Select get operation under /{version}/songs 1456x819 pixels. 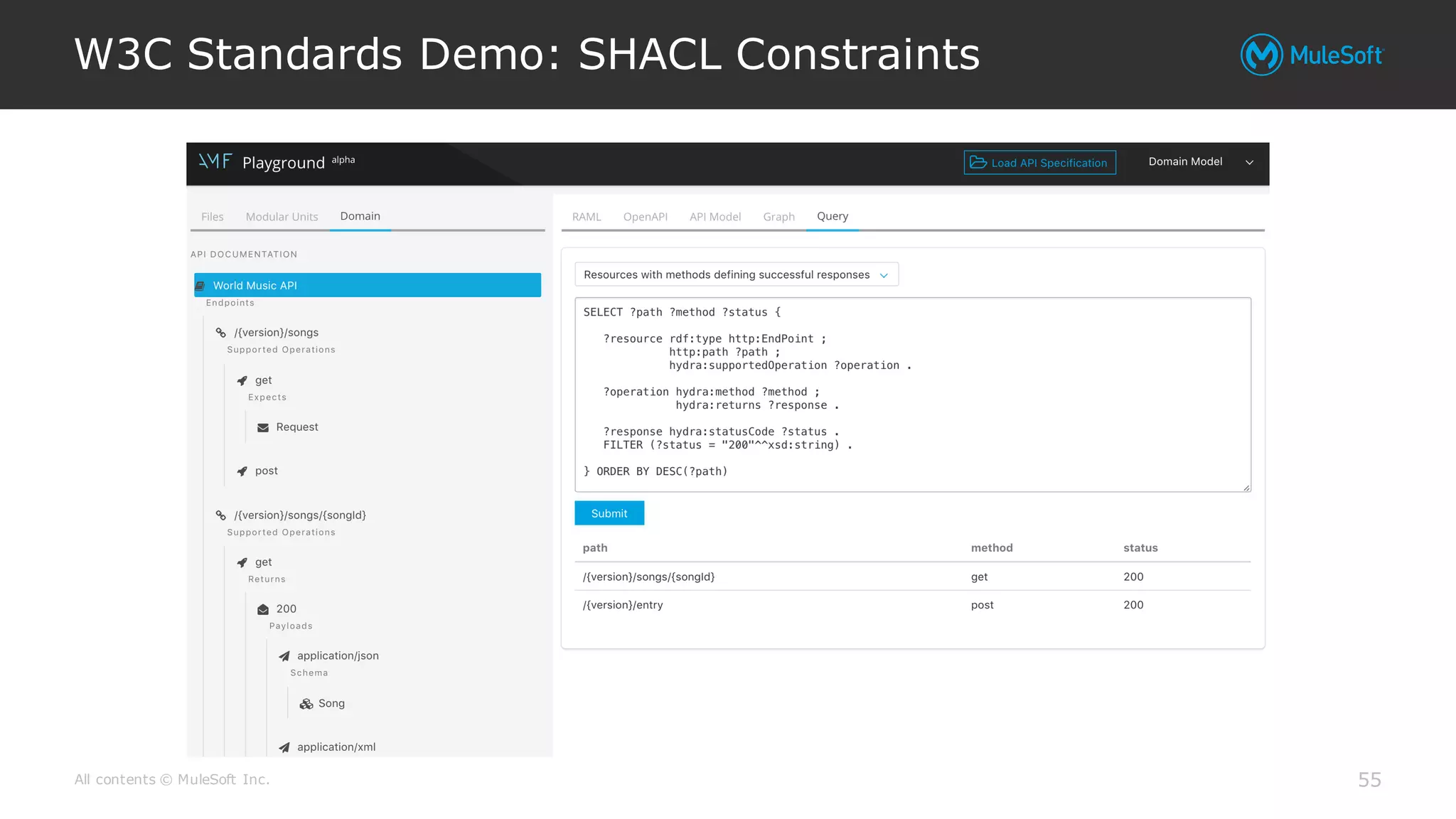264,380
